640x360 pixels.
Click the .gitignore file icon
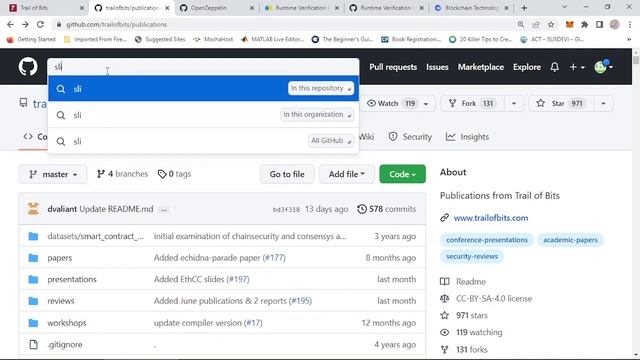point(33,344)
